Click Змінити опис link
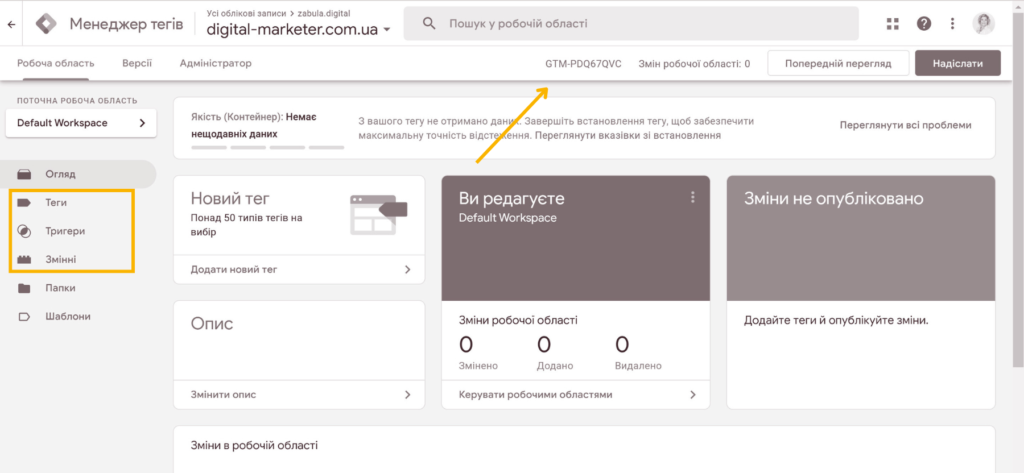Image resolution: width=1024 pixels, height=473 pixels. click(x=223, y=395)
